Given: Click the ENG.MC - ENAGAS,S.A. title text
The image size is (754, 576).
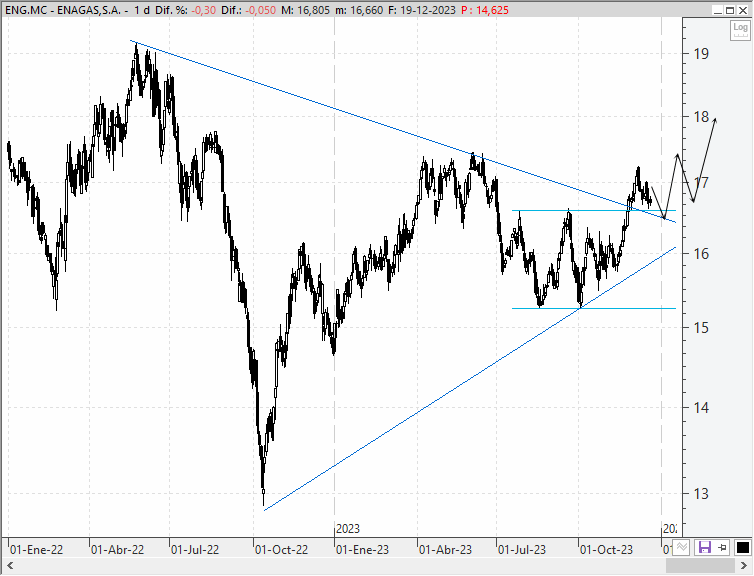Looking at the screenshot, I should [63, 10].
